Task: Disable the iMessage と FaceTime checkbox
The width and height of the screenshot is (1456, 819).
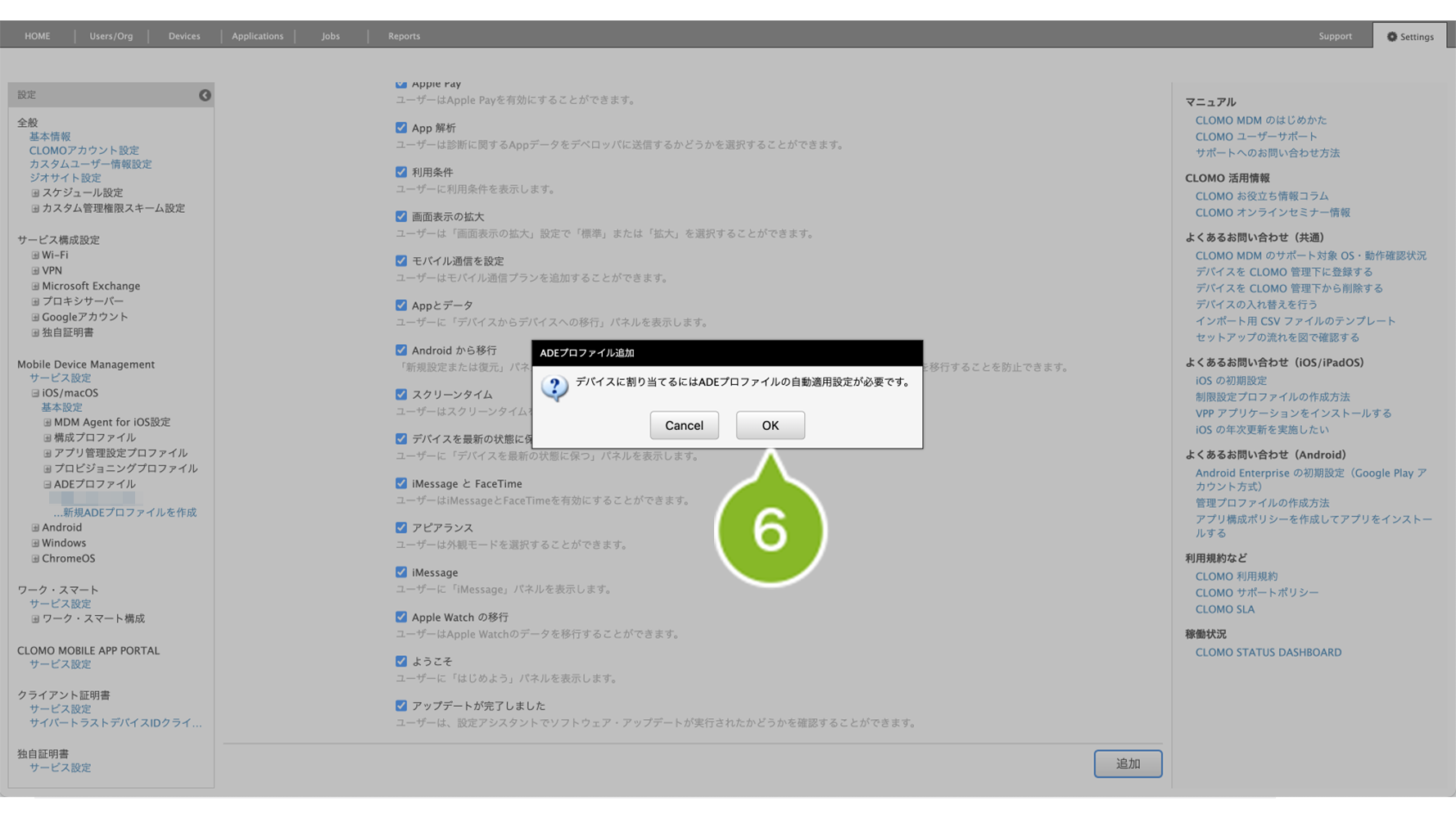Action: pyautogui.click(x=401, y=483)
